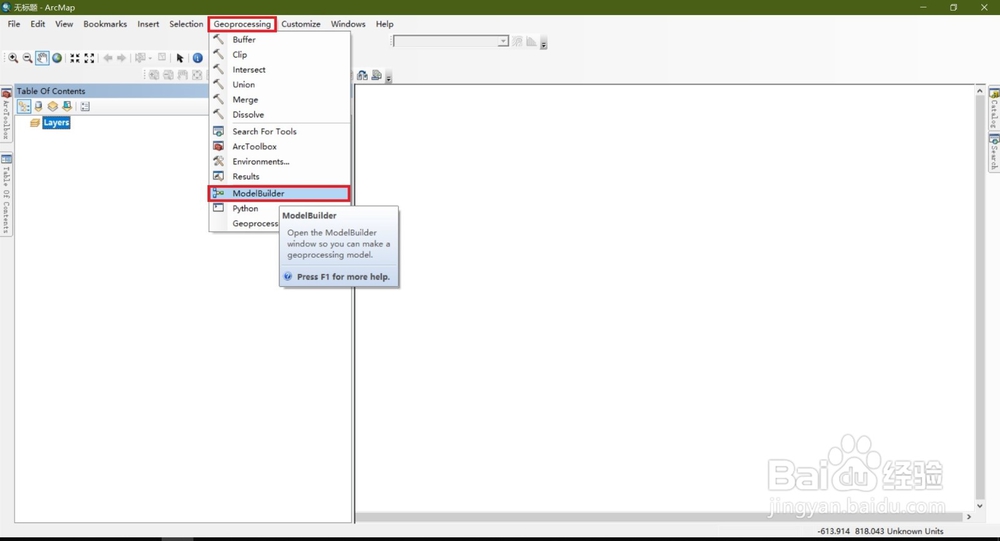Click the second icon above the map view

point(376,75)
